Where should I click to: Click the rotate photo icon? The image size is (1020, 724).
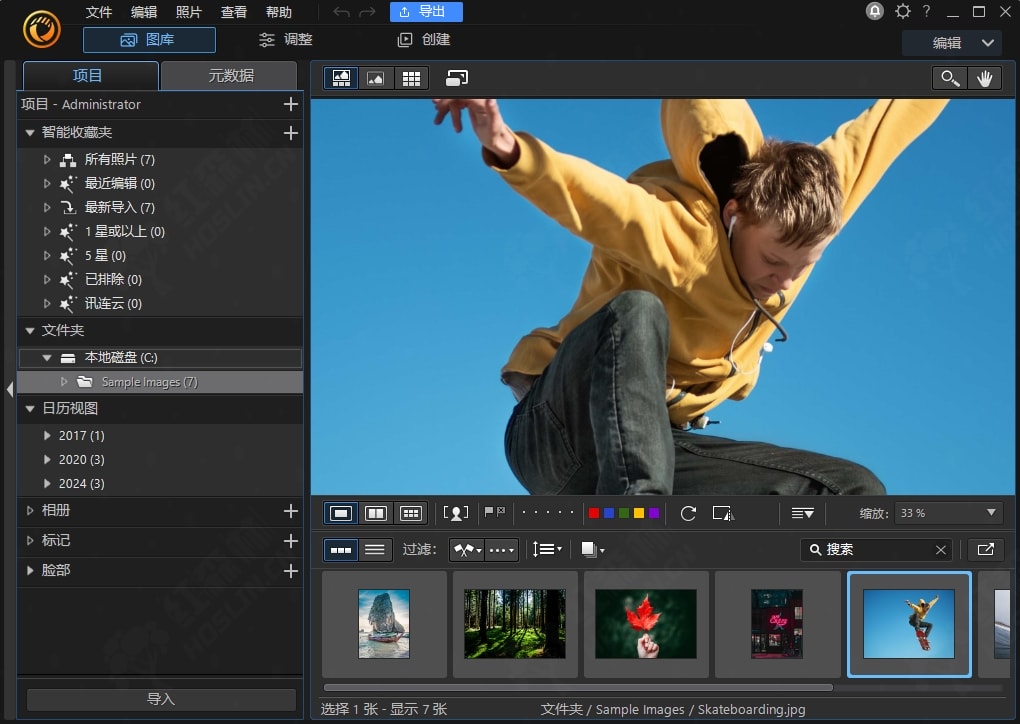tap(688, 513)
